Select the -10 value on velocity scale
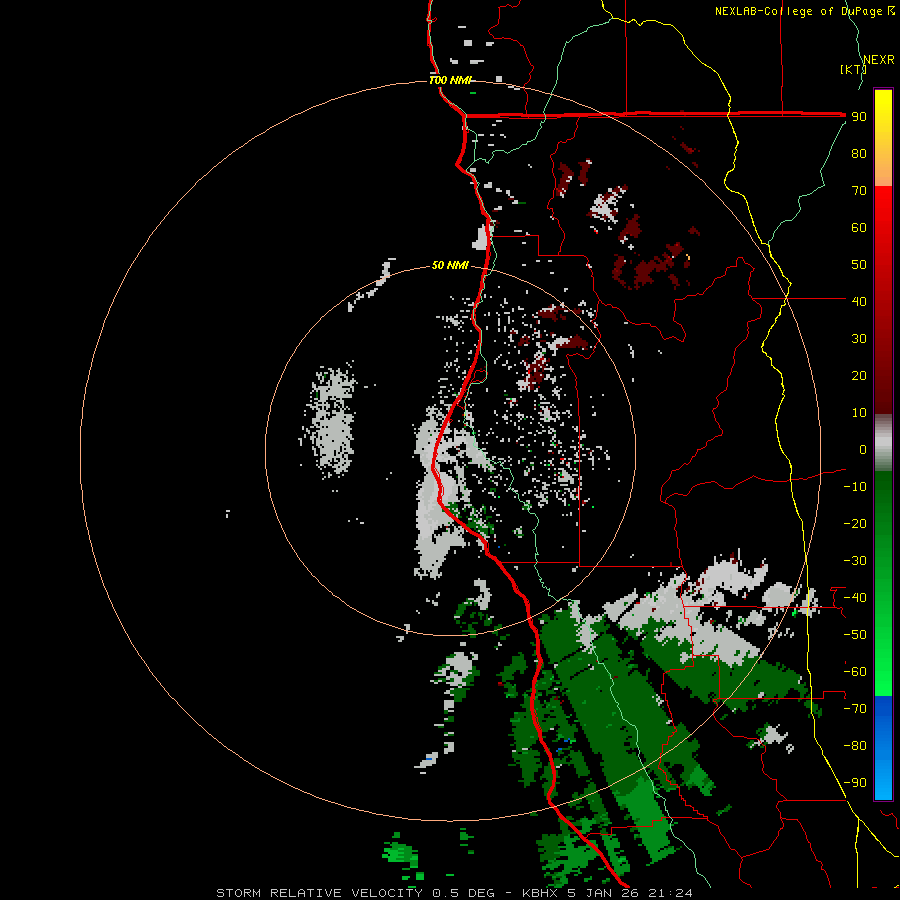This screenshot has width=900, height=900. [855, 487]
